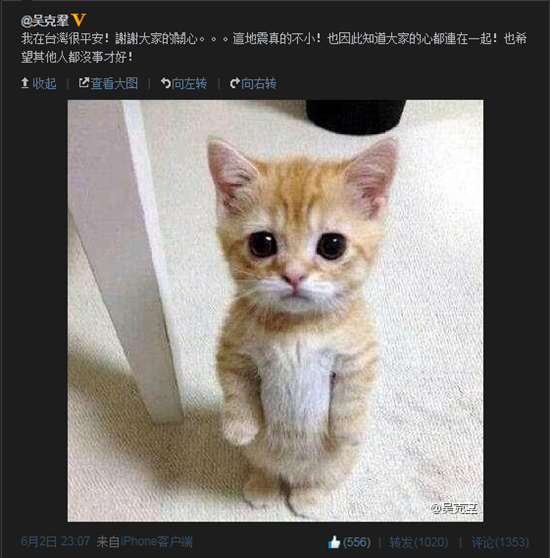Open comments via 评论(1353)
550x558 pixels.
pyautogui.click(x=500, y=542)
